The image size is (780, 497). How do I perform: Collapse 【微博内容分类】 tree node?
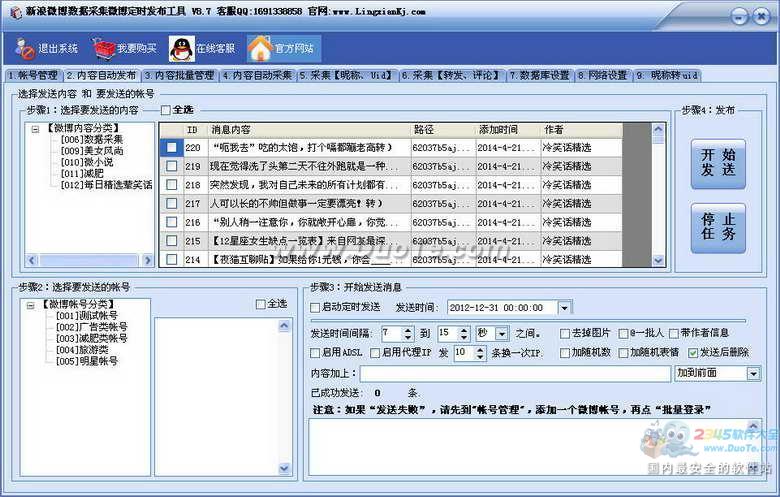35,129
